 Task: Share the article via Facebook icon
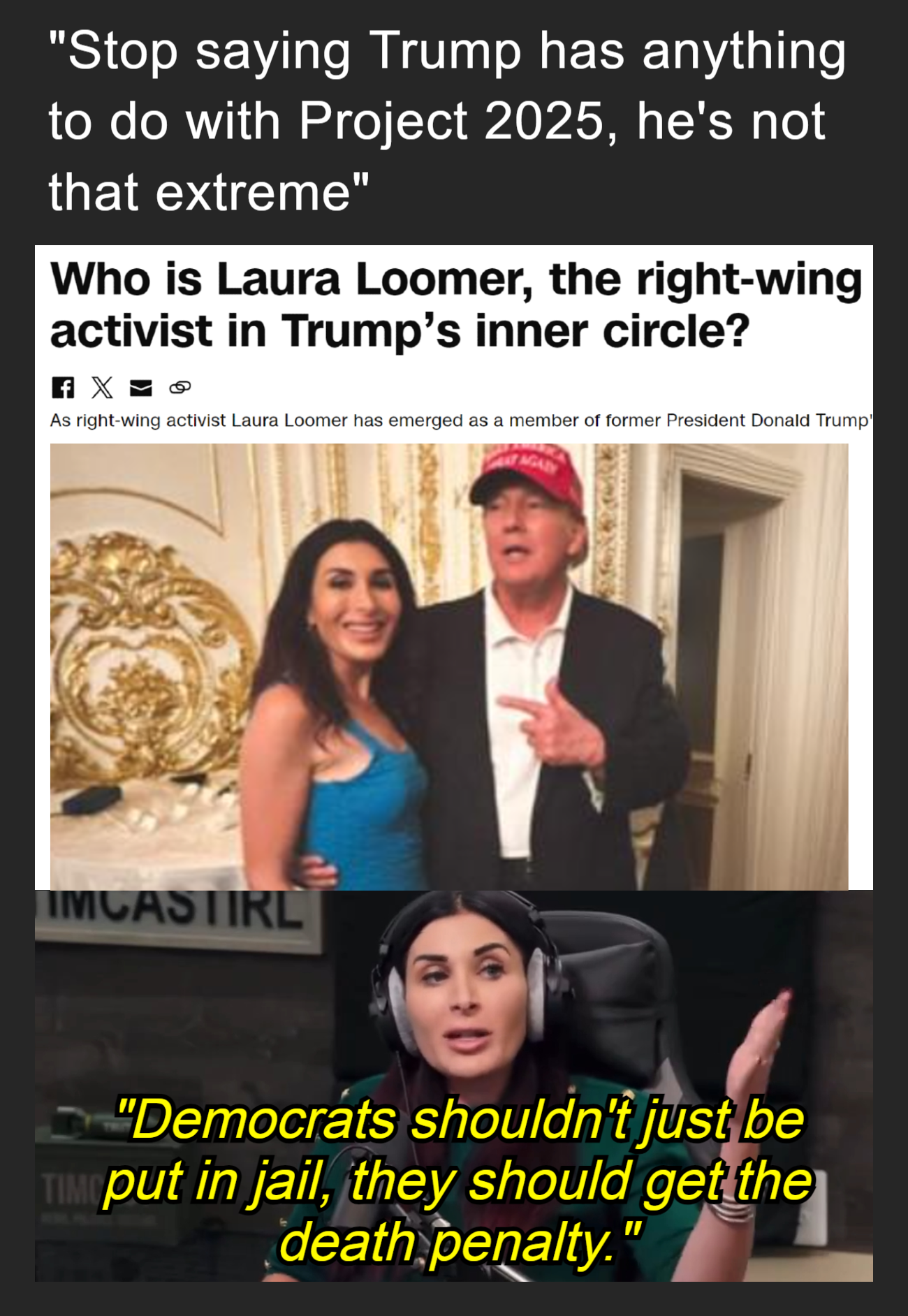(63, 388)
